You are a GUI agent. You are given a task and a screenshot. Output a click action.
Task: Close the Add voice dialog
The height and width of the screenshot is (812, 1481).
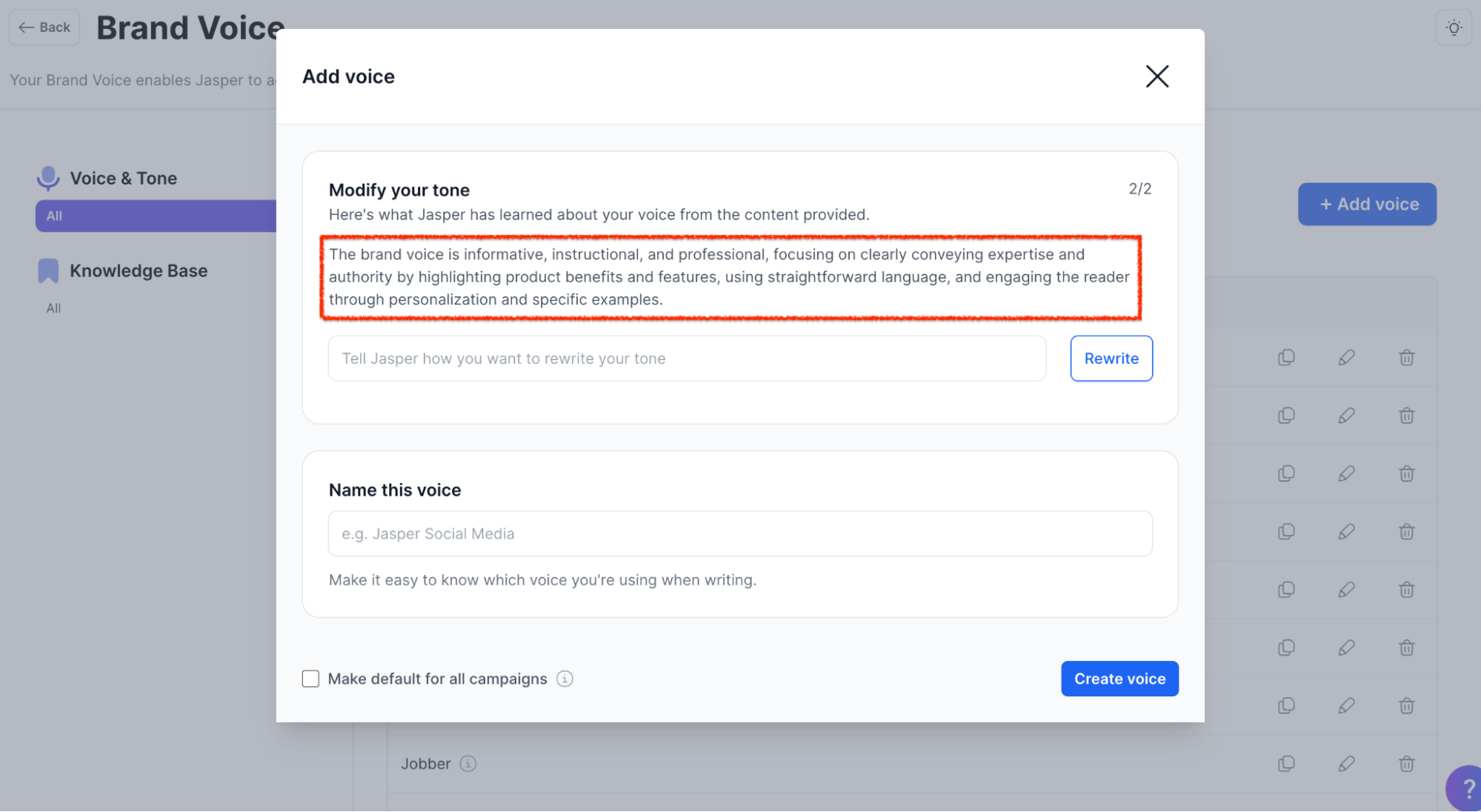[x=1156, y=76]
